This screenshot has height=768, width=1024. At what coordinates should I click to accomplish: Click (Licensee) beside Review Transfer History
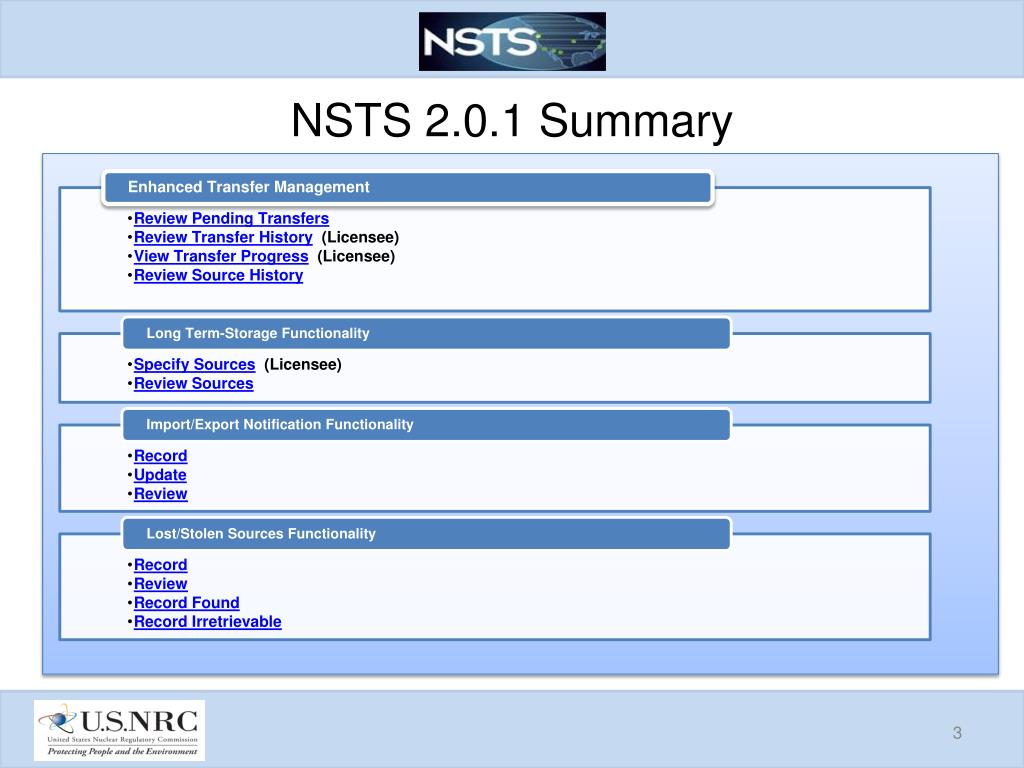(360, 237)
